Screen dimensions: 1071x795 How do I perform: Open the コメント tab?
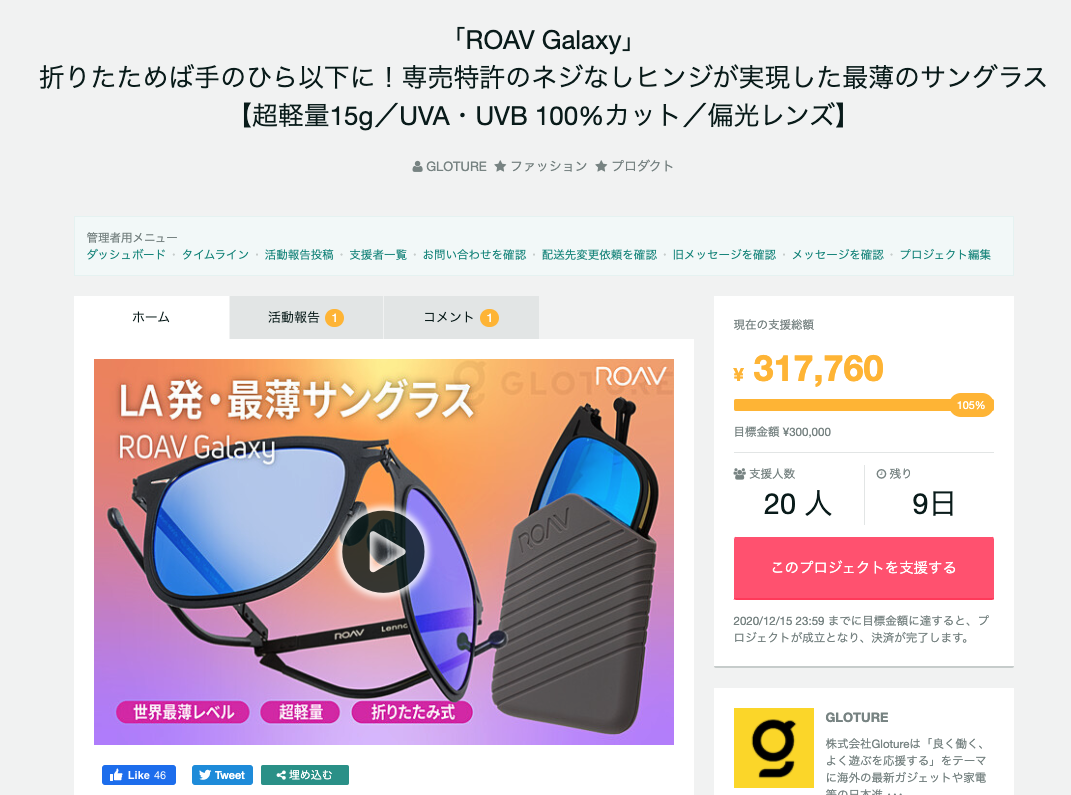tap(461, 318)
